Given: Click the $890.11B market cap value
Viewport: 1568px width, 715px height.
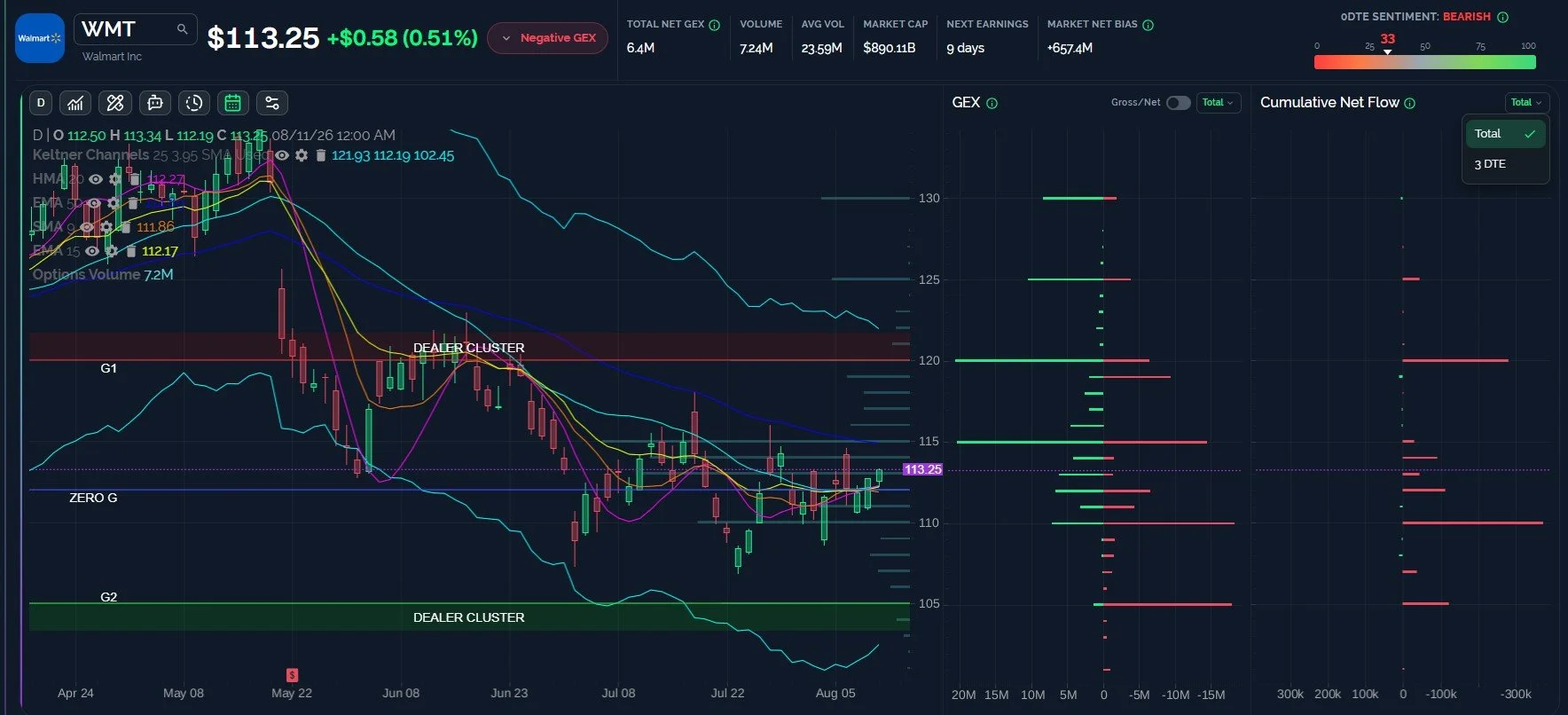Looking at the screenshot, I should click(x=890, y=48).
